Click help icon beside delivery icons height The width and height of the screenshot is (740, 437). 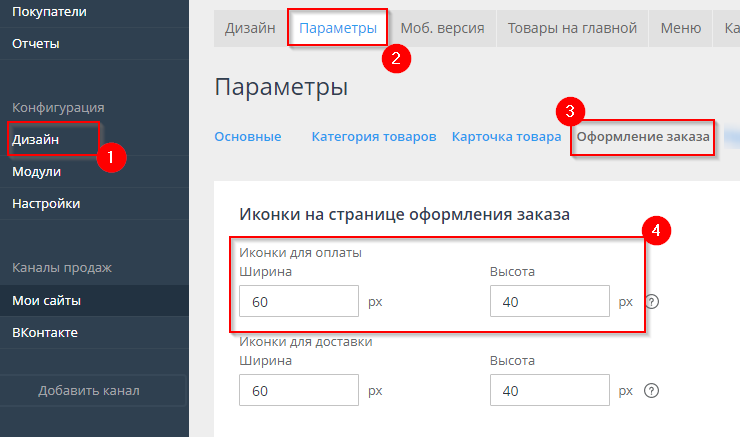pos(652,390)
